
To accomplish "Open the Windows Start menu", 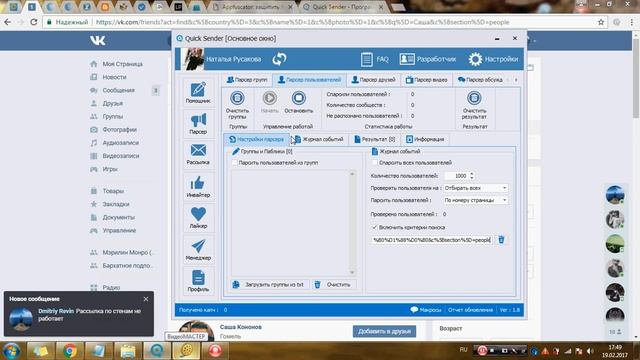I will pyautogui.click(x=11, y=351).
